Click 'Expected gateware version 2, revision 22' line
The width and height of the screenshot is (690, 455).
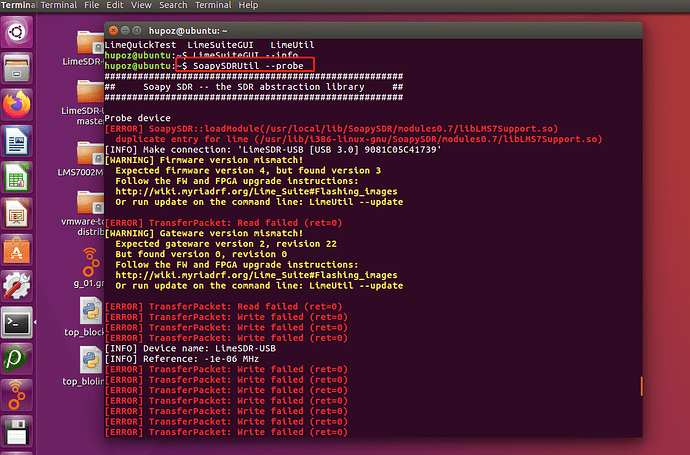[x=226, y=244]
